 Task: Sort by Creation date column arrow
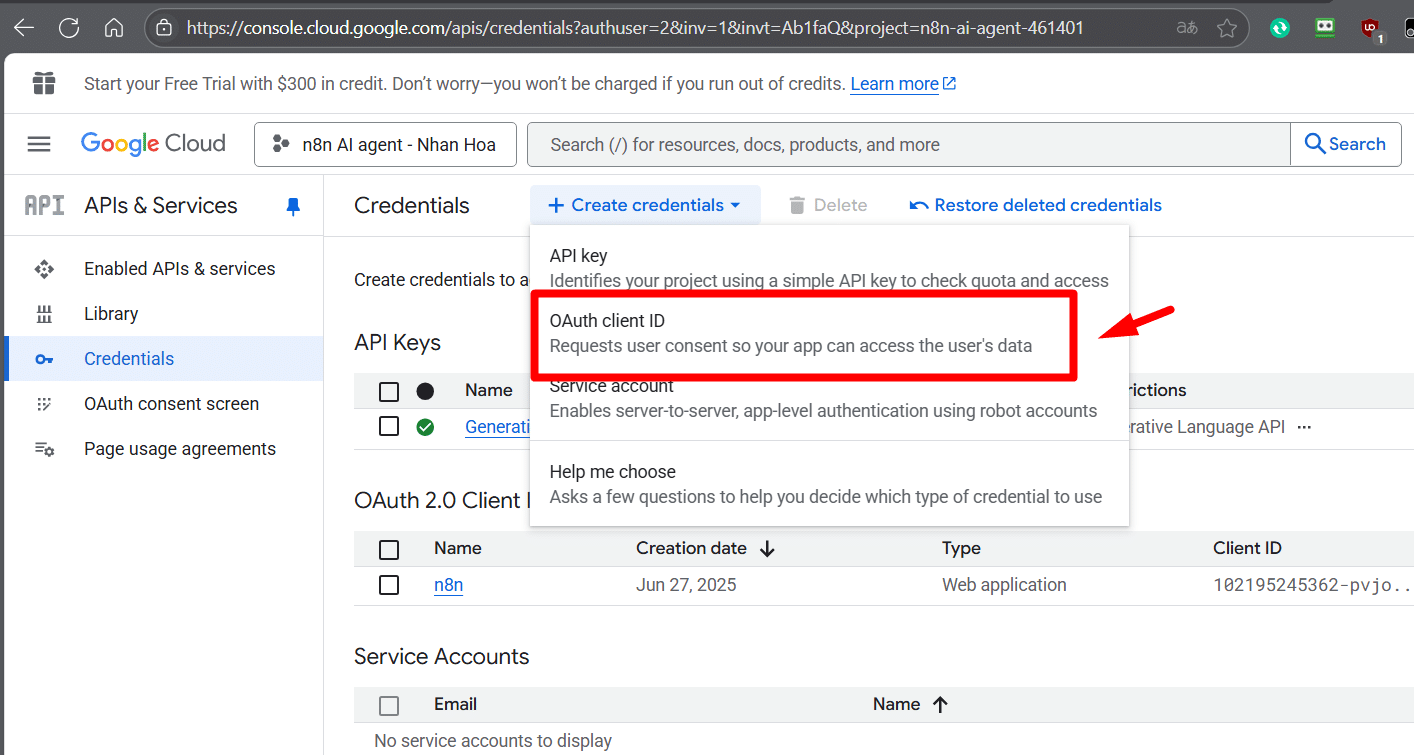tap(767, 548)
